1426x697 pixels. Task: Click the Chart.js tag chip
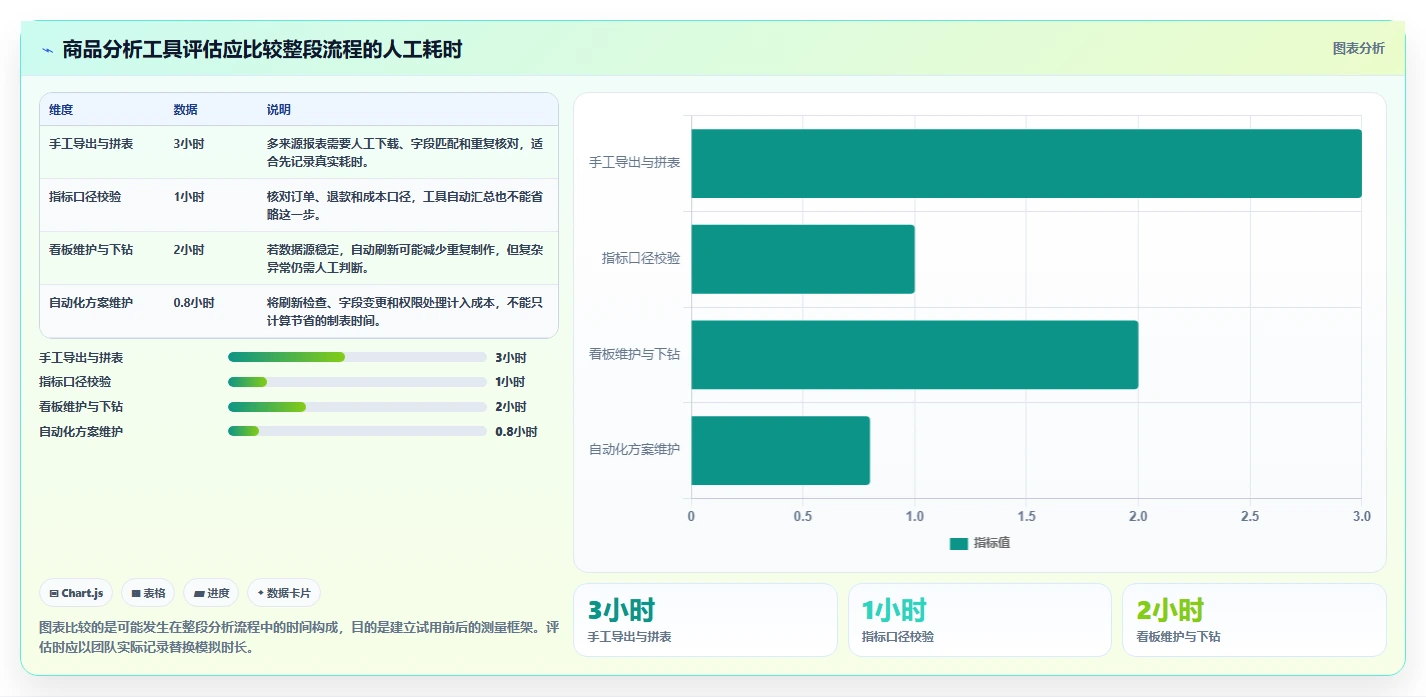[77, 593]
